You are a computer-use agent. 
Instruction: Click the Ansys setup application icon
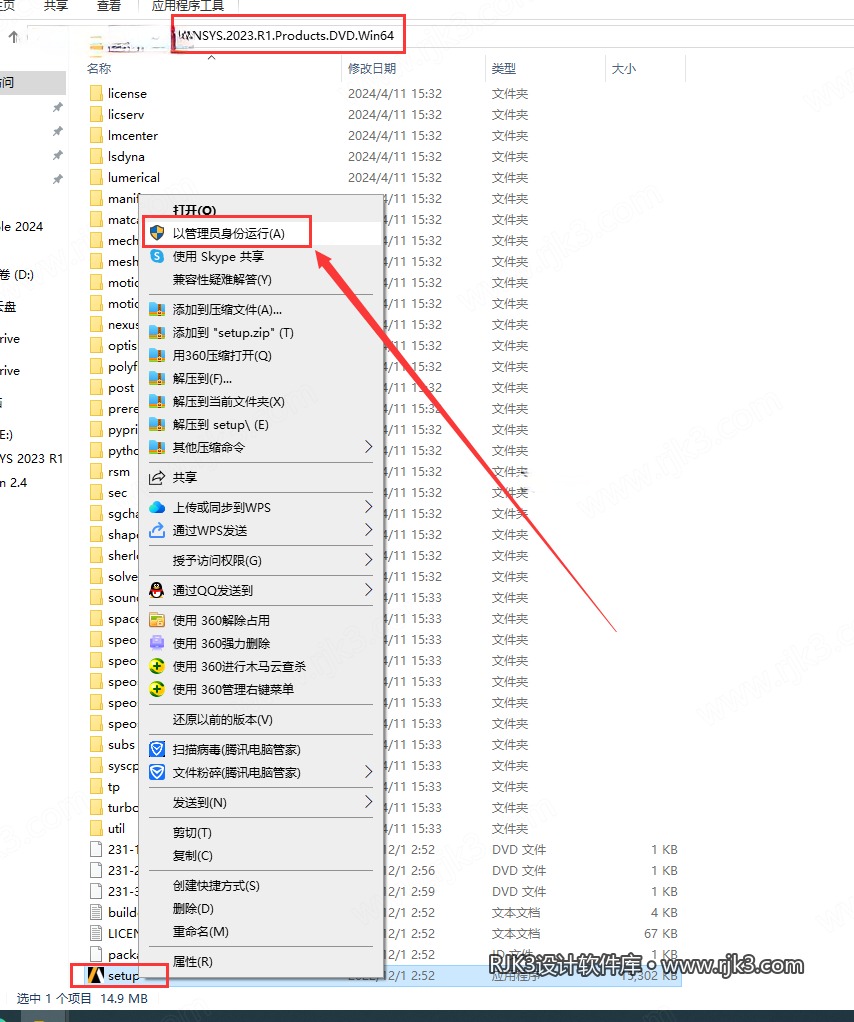tap(96, 975)
